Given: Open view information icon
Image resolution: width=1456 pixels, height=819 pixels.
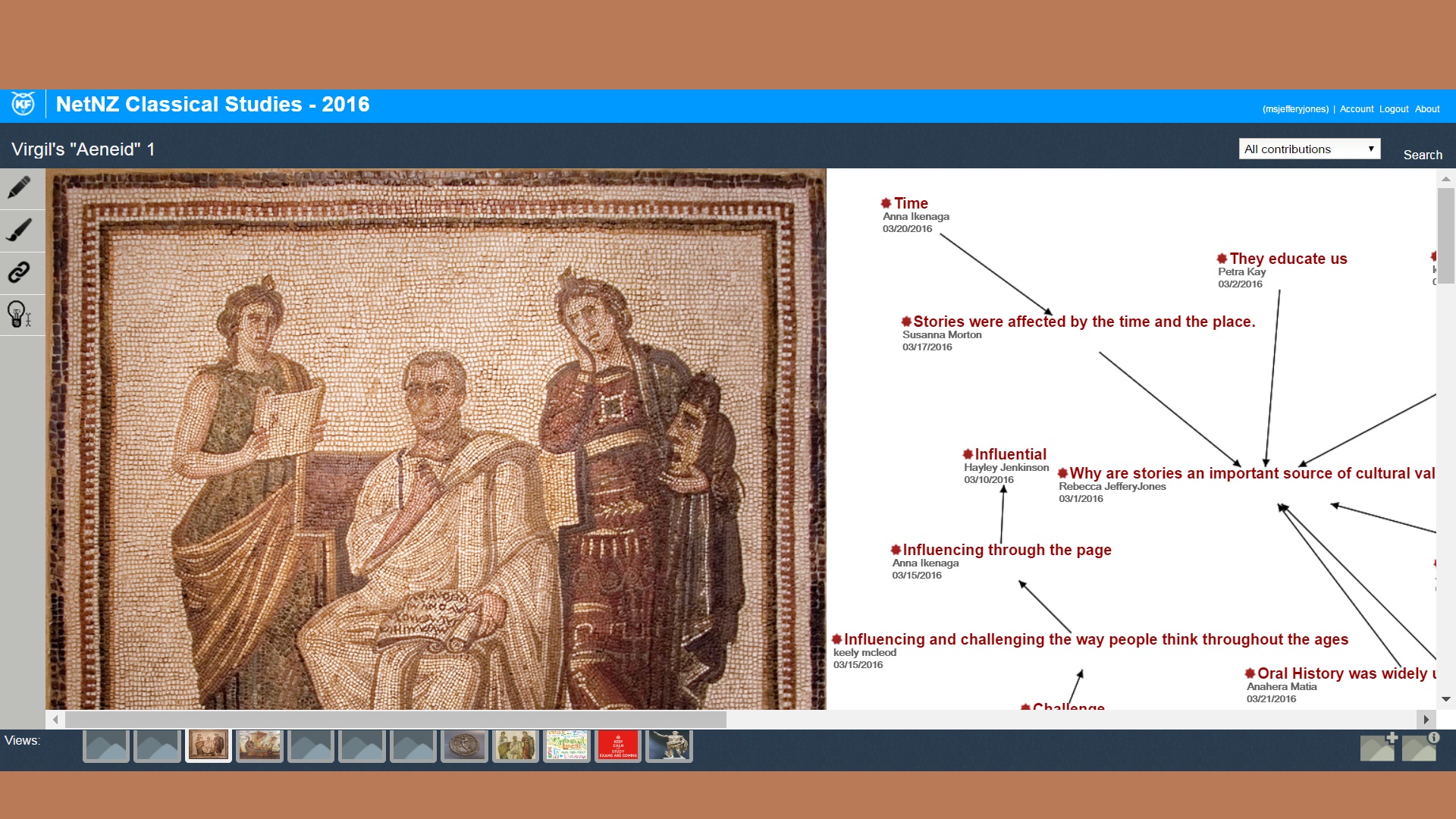Looking at the screenshot, I should click(x=1420, y=746).
